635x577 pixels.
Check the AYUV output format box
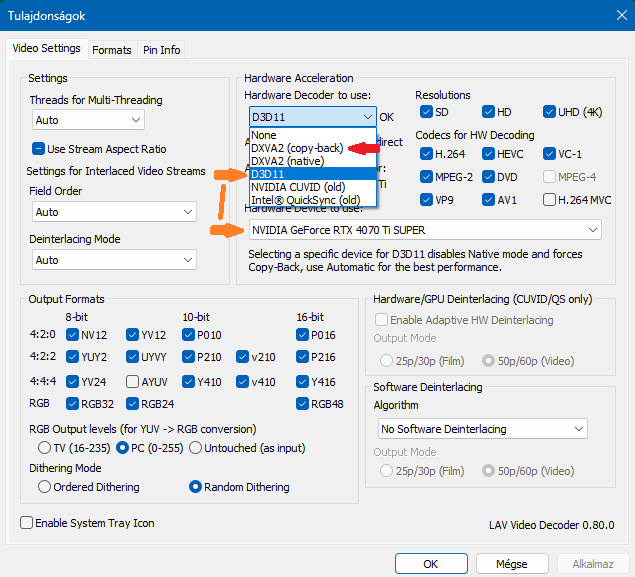coord(133,382)
